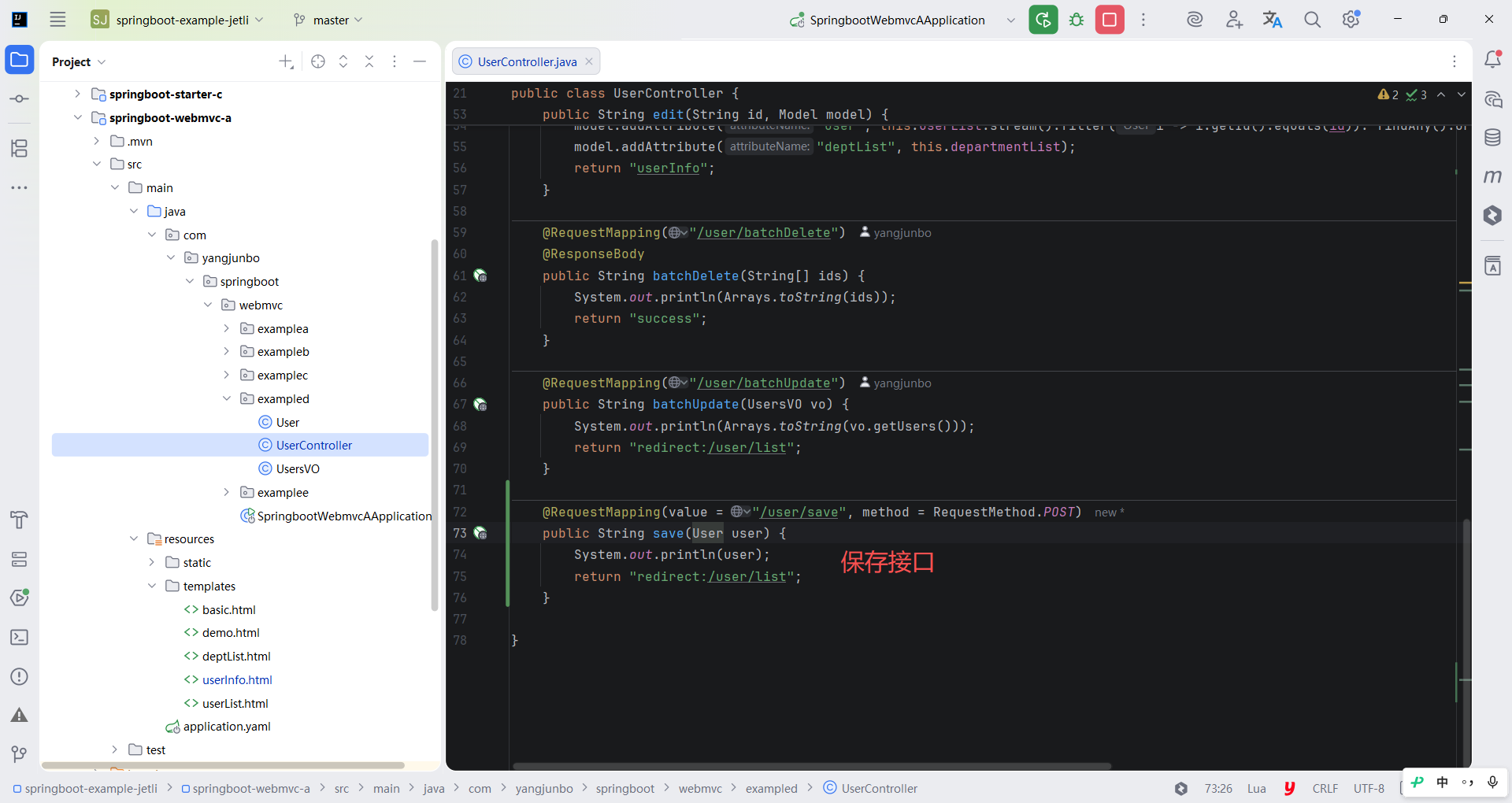Screen dimensions: 1512x803
Task: Click Project tree vertical scrollbar
Action: (x=435, y=425)
